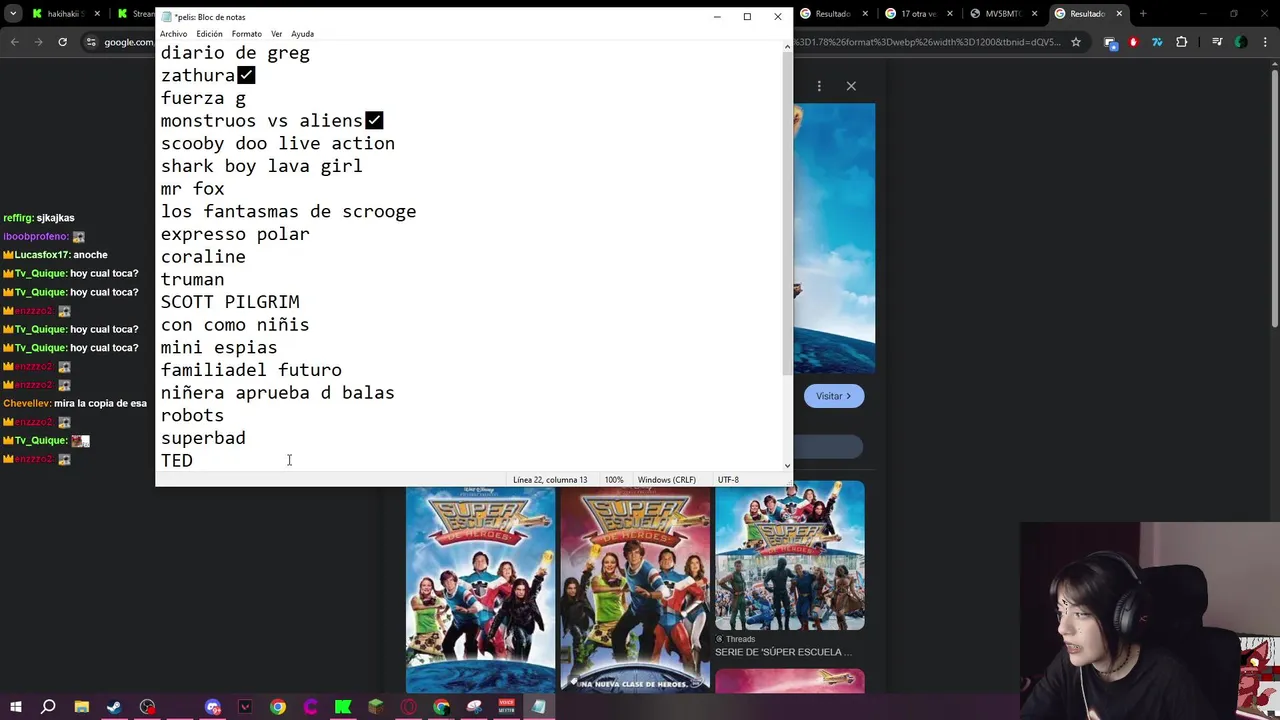The image size is (1280, 720).
Task: Click the Google Lens extension icon in toolbar
Action: (1110, 42)
